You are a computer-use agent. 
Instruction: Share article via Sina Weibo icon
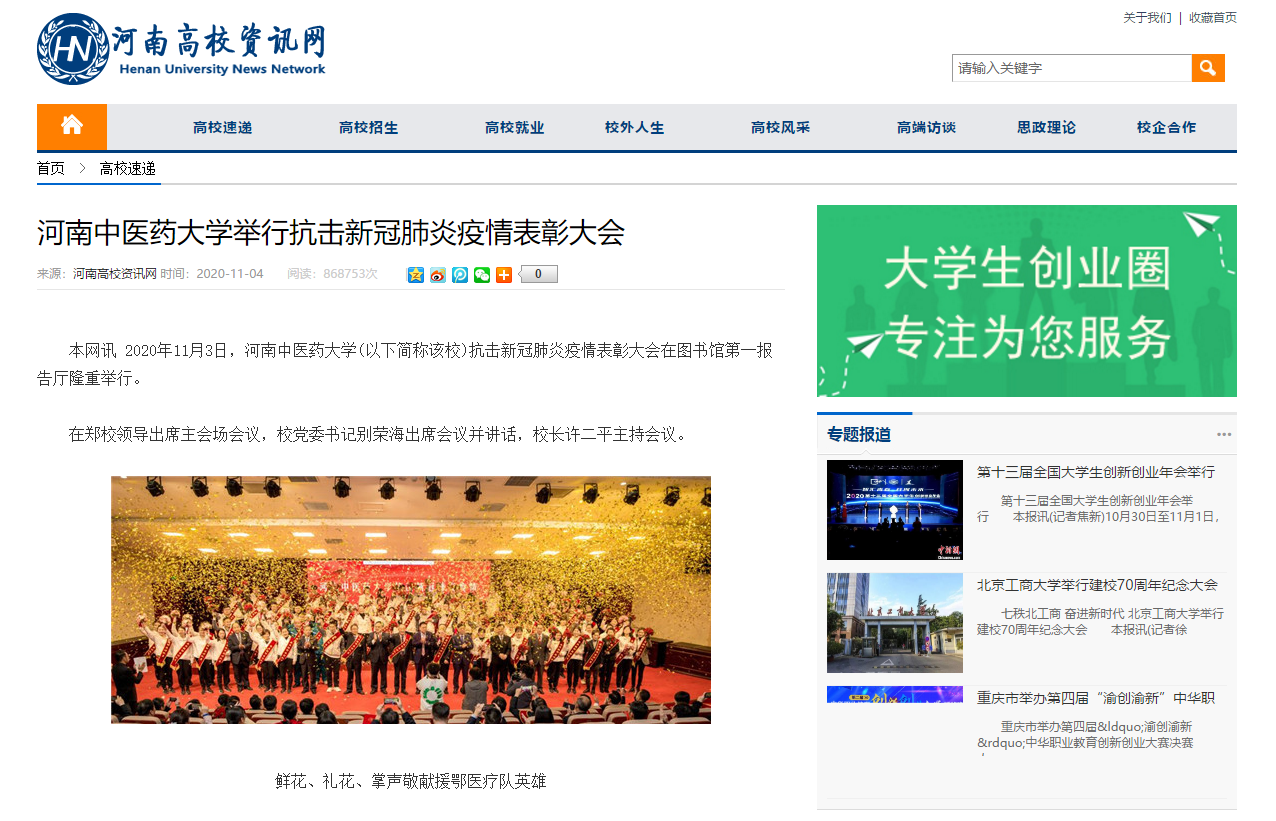click(438, 274)
